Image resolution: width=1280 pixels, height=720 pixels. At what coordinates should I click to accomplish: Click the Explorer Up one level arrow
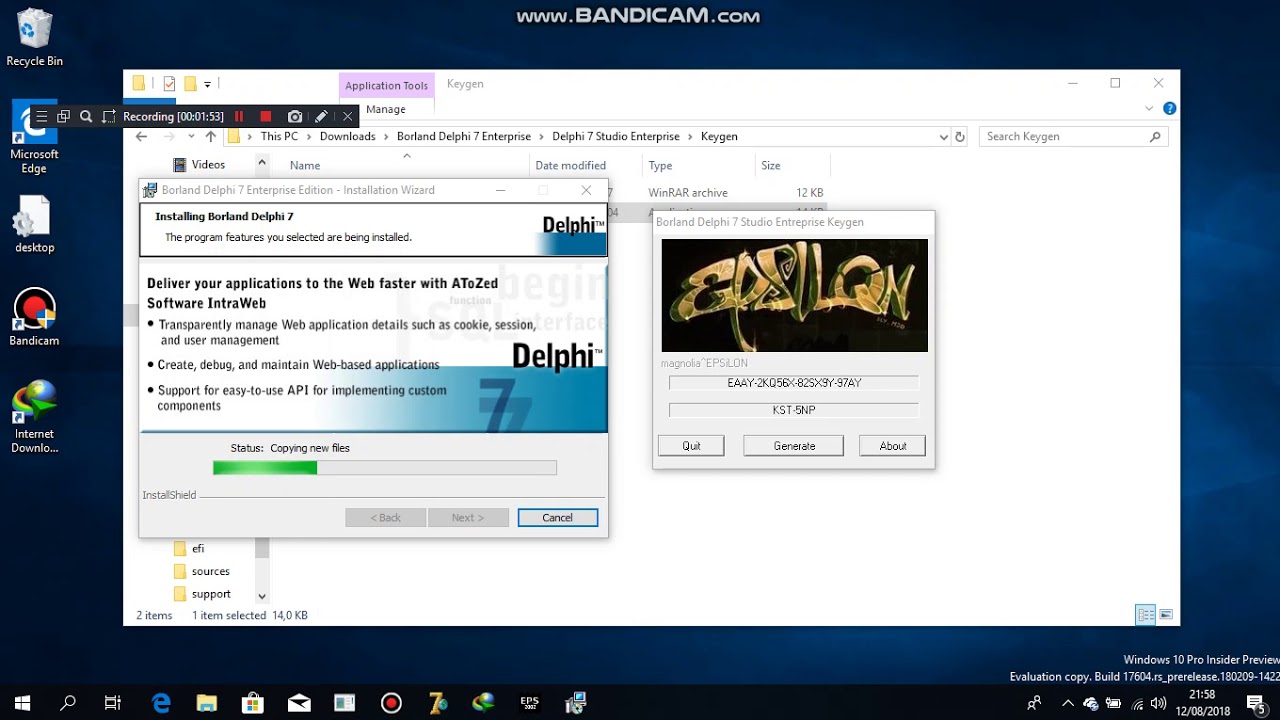click(210, 136)
